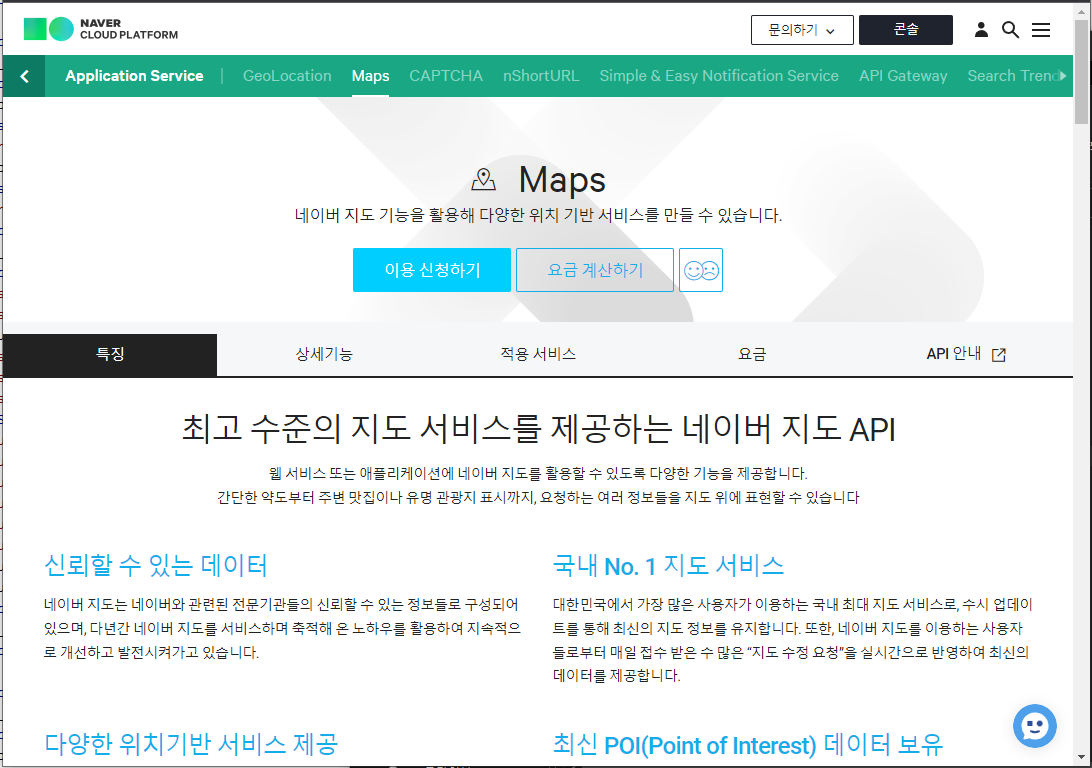Select the Maps service tab

click(x=370, y=76)
